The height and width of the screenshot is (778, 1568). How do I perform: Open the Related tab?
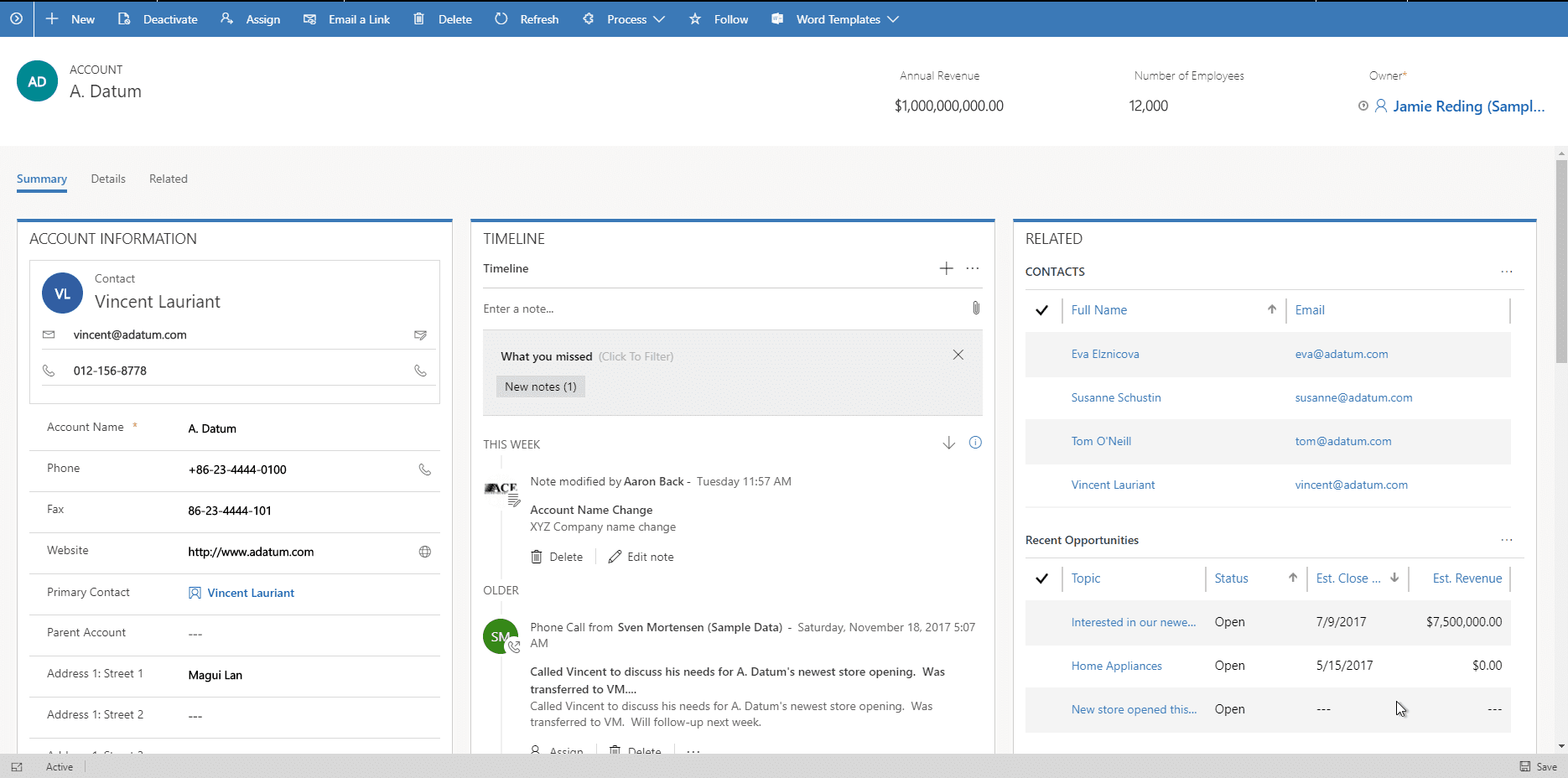click(169, 179)
